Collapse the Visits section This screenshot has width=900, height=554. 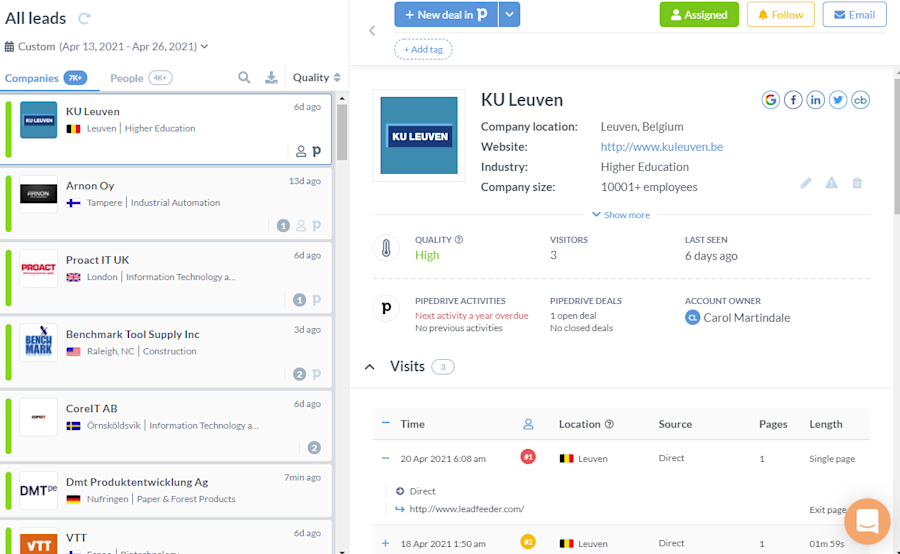(370, 367)
